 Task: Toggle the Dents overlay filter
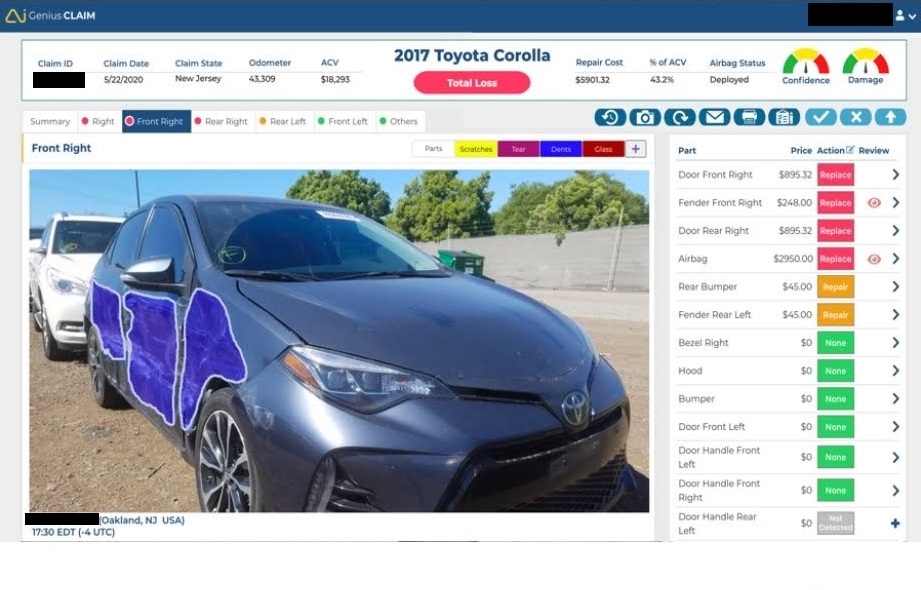coord(561,149)
